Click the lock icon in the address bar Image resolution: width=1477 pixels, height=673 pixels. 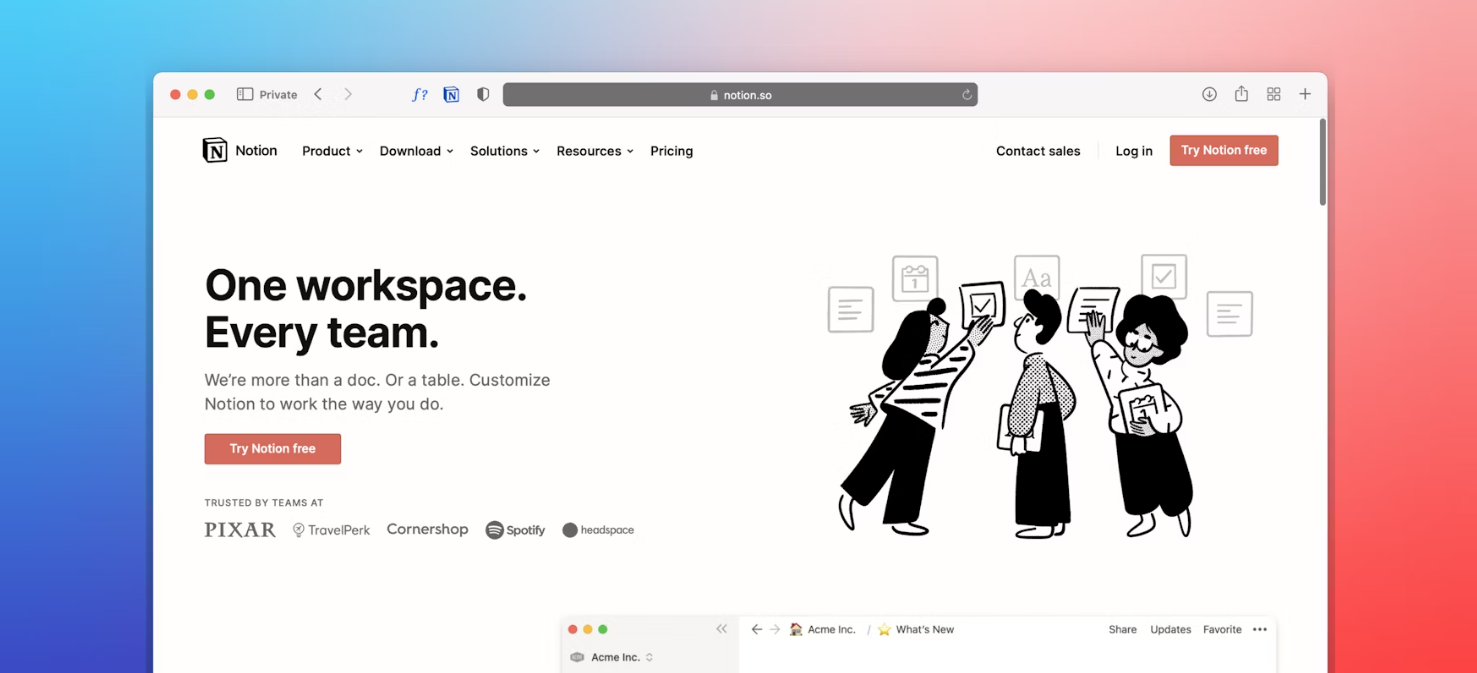(714, 95)
